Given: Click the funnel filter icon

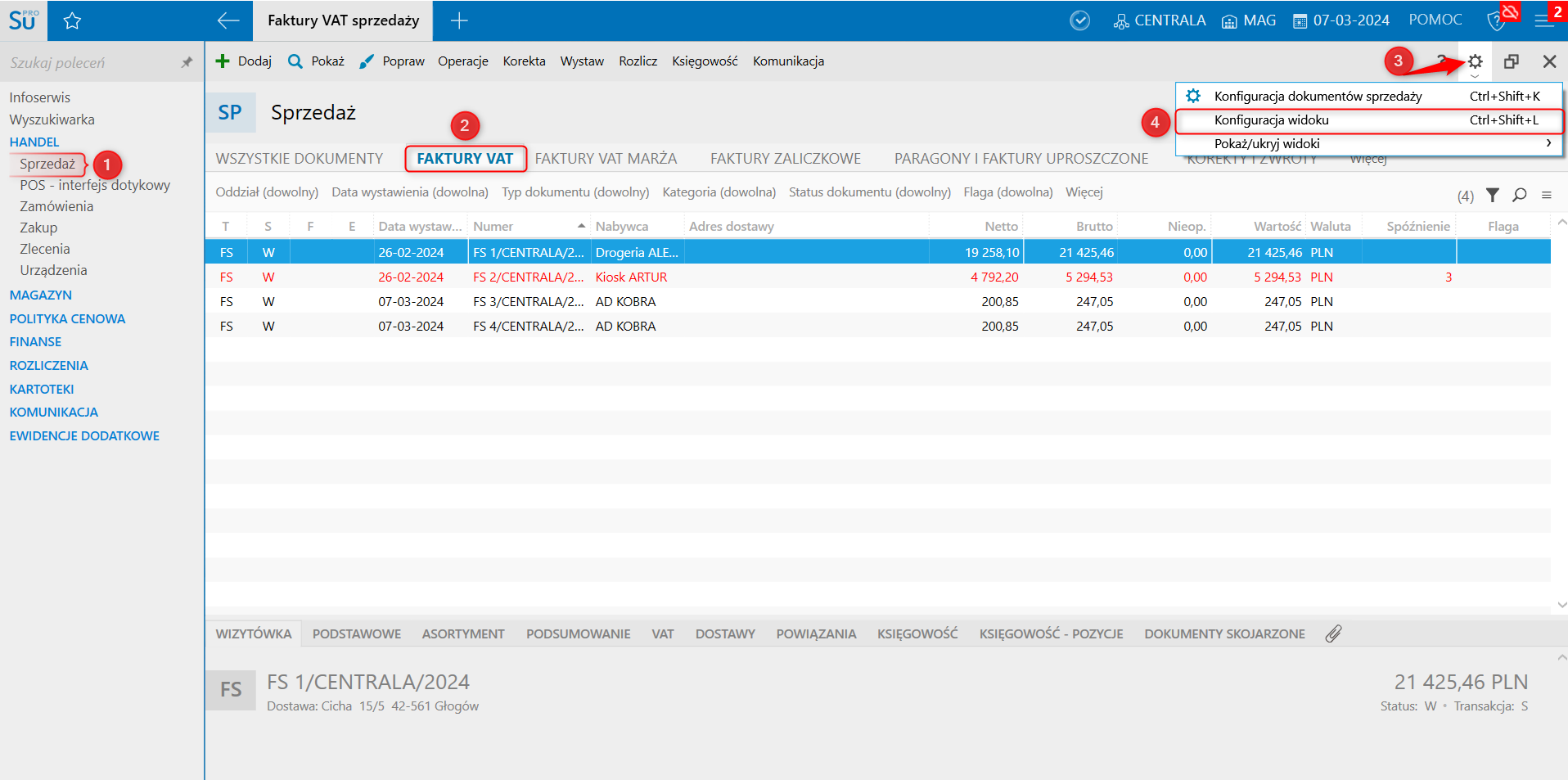Looking at the screenshot, I should (x=1493, y=195).
